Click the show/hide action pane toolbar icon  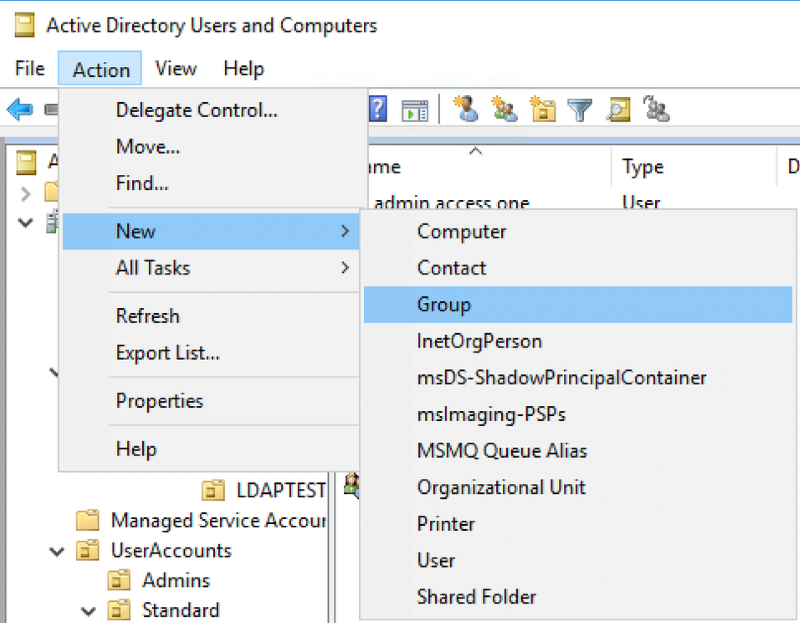(x=415, y=110)
